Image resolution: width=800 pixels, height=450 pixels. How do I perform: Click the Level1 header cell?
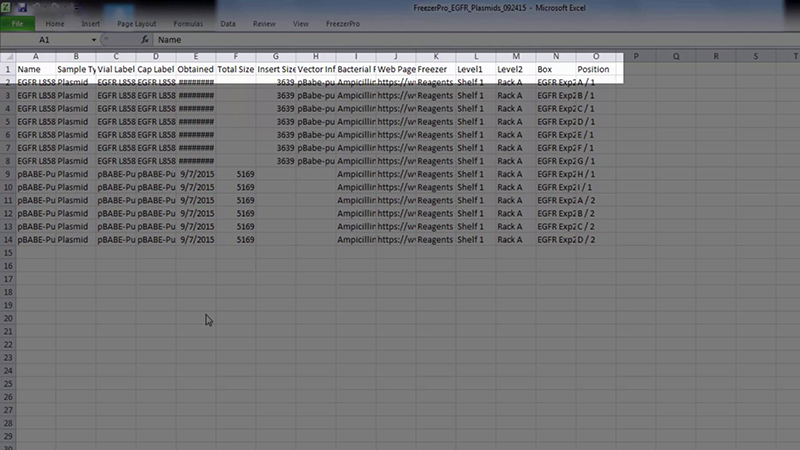(476, 69)
